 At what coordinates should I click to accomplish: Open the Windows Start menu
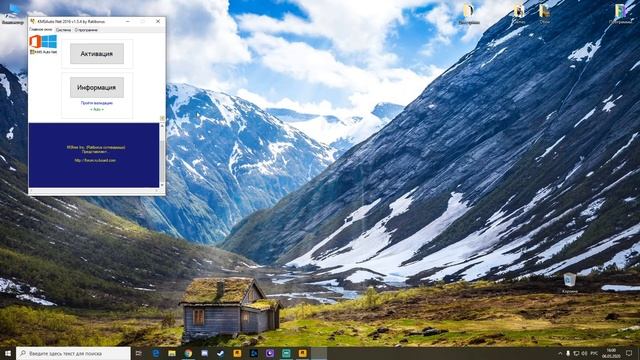[x=8, y=353]
